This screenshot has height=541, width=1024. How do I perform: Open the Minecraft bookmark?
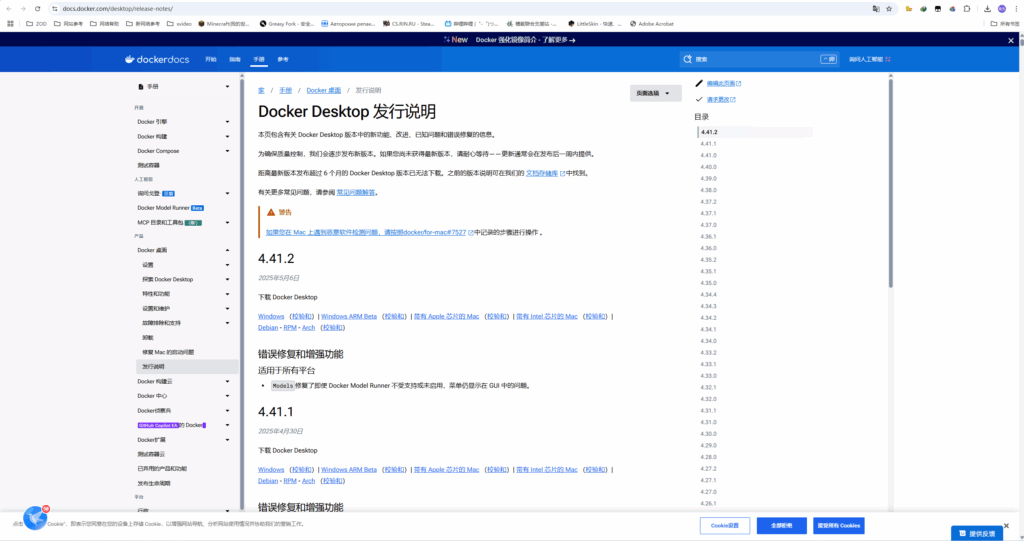click(223, 24)
